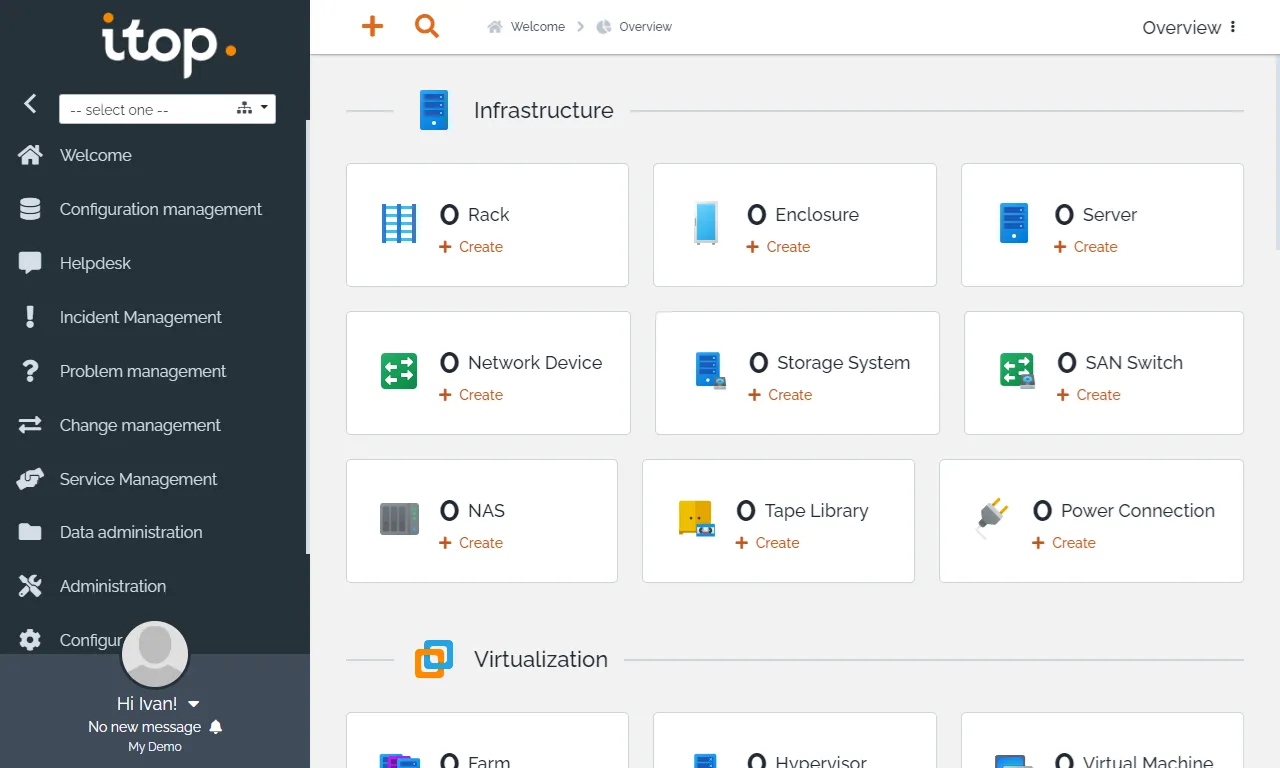Click the notification bell icon
This screenshot has height=768, width=1280.
pos(216,727)
